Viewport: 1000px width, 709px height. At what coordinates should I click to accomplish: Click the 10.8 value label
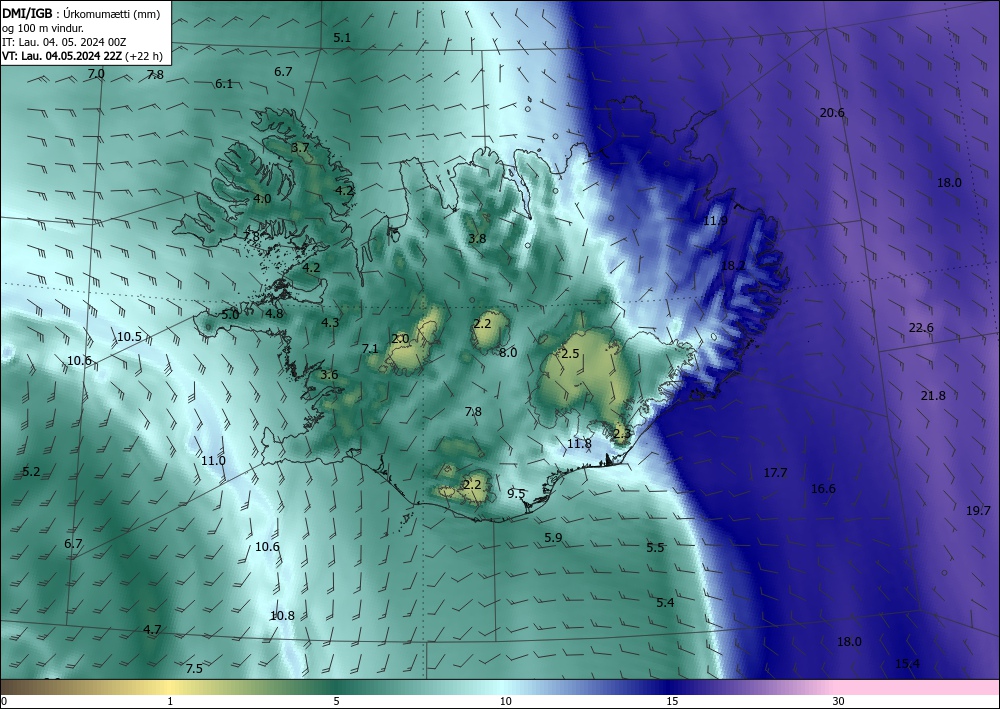click(x=282, y=615)
